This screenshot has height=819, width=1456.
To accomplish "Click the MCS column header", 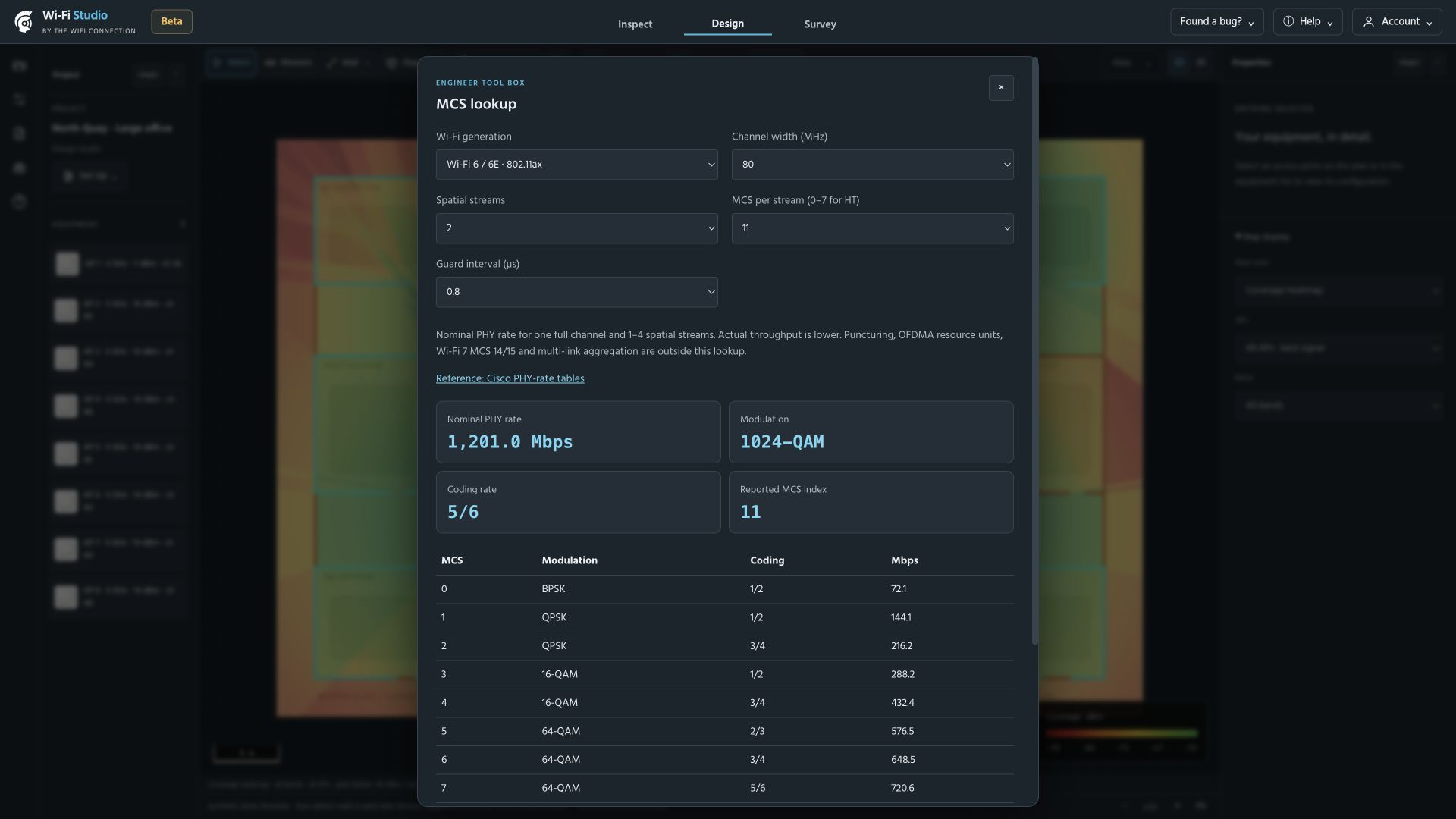I will pos(452,561).
